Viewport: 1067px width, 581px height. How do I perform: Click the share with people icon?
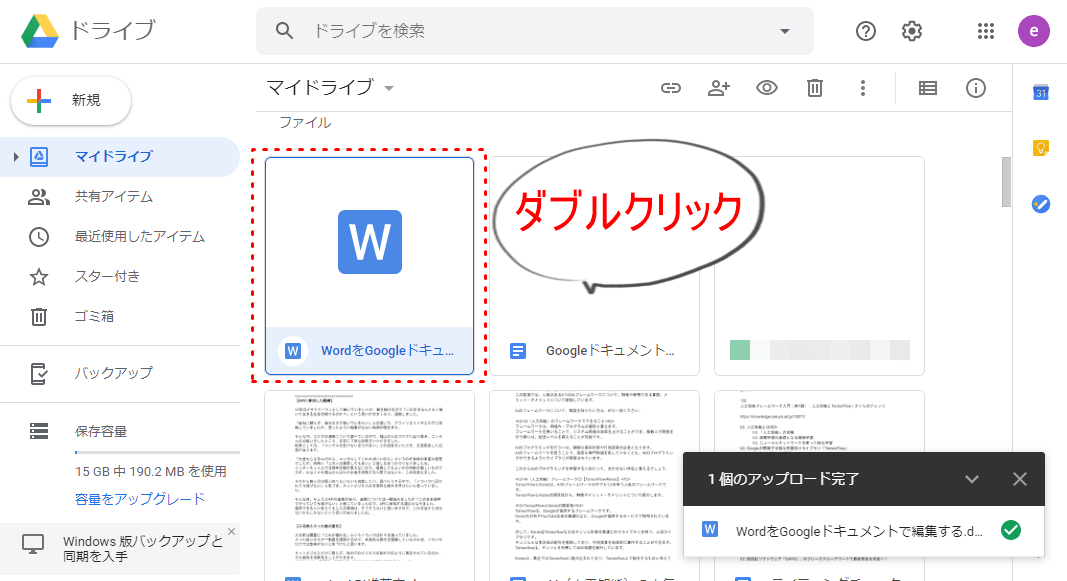(x=718, y=88)
